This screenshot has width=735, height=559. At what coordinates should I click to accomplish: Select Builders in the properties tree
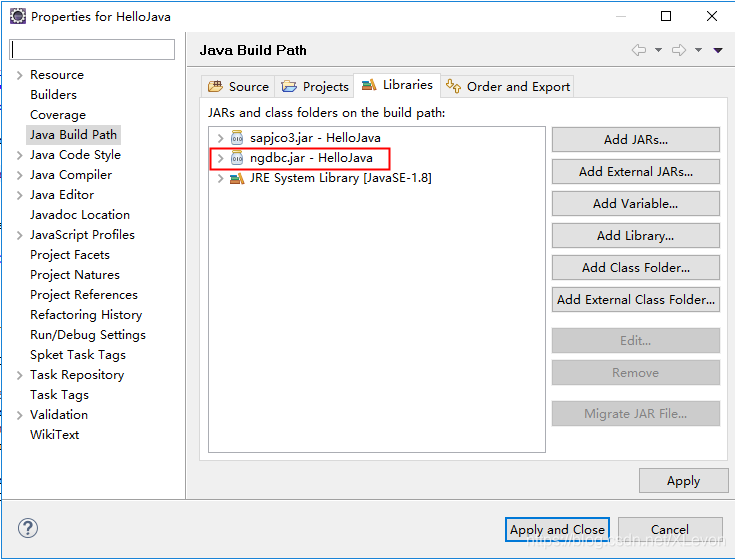53,95
